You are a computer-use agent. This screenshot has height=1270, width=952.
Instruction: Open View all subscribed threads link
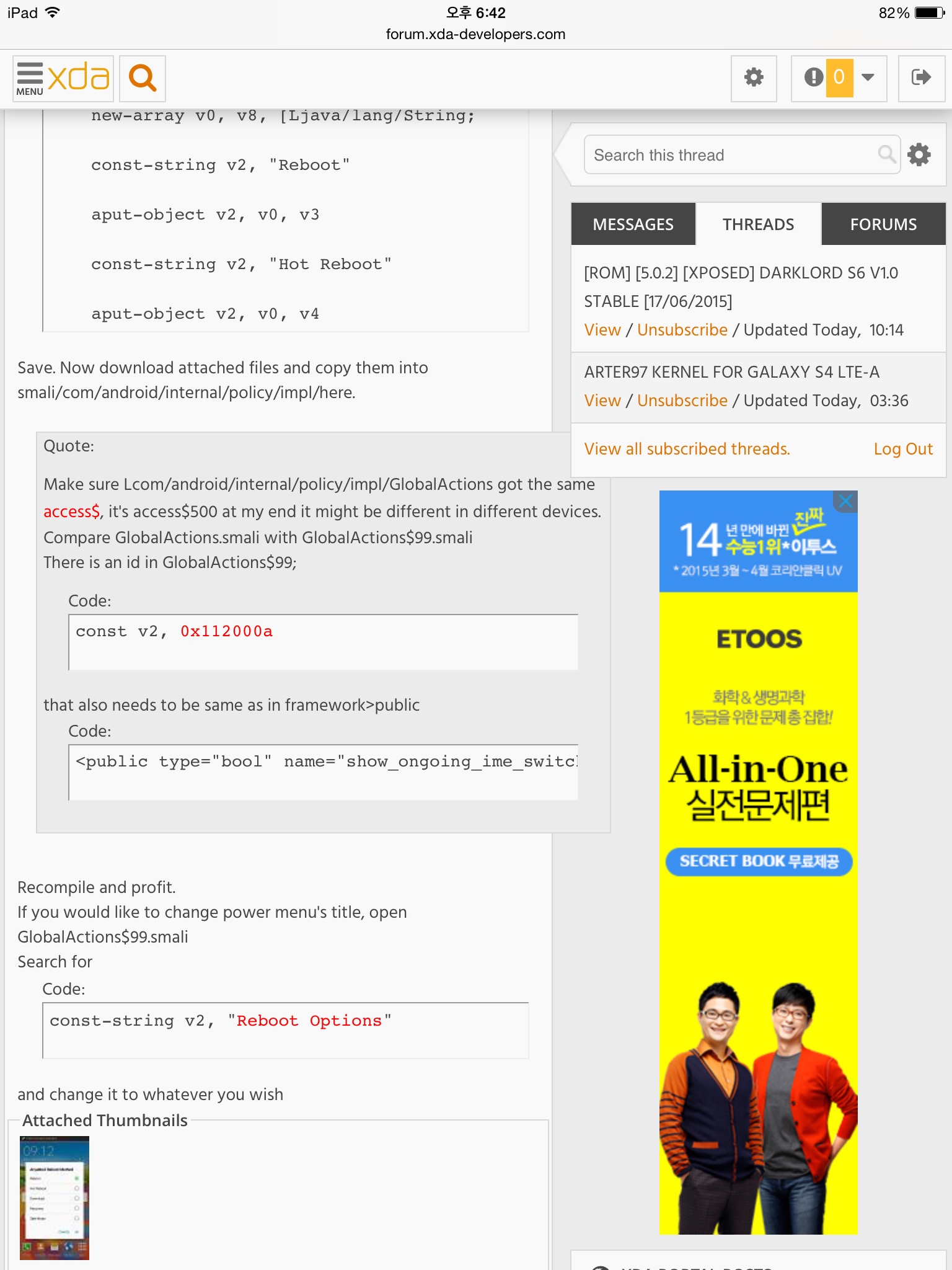pos(687,449)
